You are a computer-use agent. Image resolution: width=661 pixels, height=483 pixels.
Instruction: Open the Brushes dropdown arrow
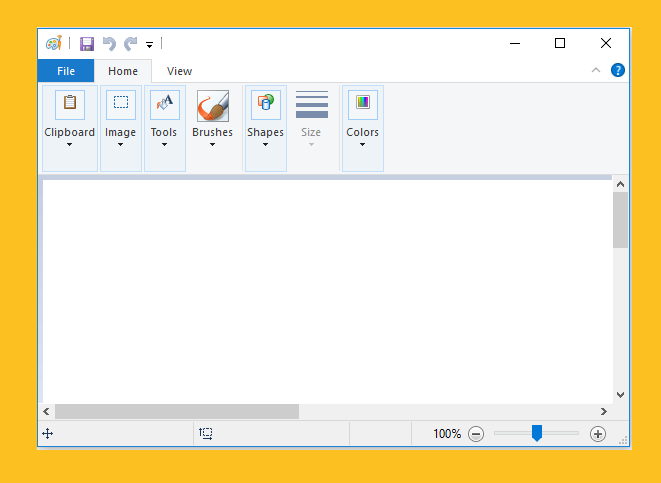(x=212, y=145)
